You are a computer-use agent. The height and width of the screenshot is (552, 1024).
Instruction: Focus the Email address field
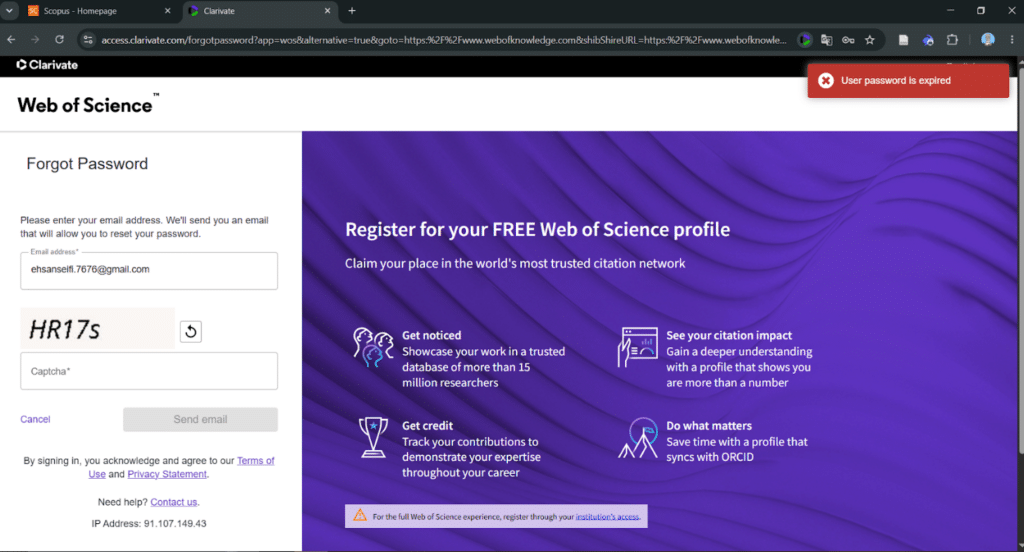coord(149,270)
